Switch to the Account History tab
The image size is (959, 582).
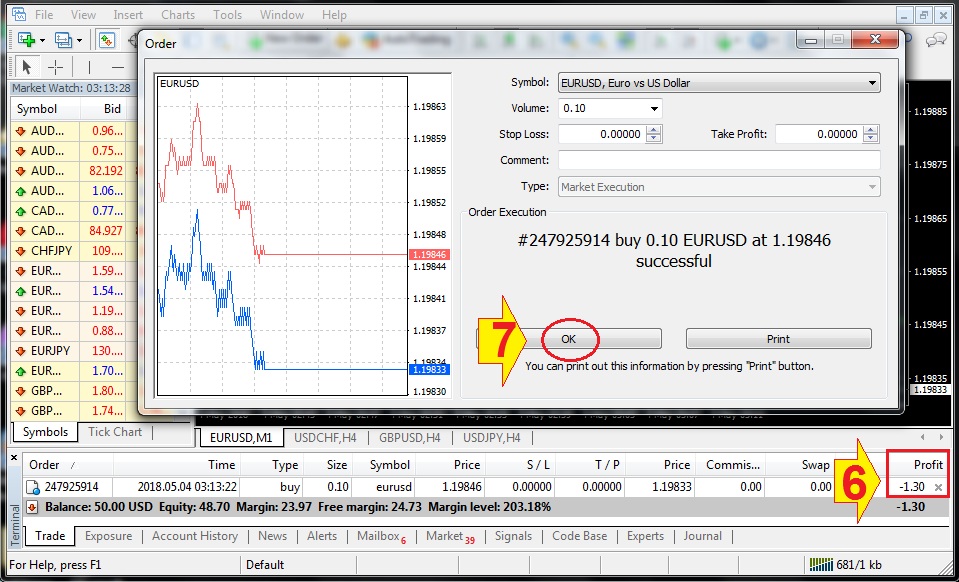[194, 536]
